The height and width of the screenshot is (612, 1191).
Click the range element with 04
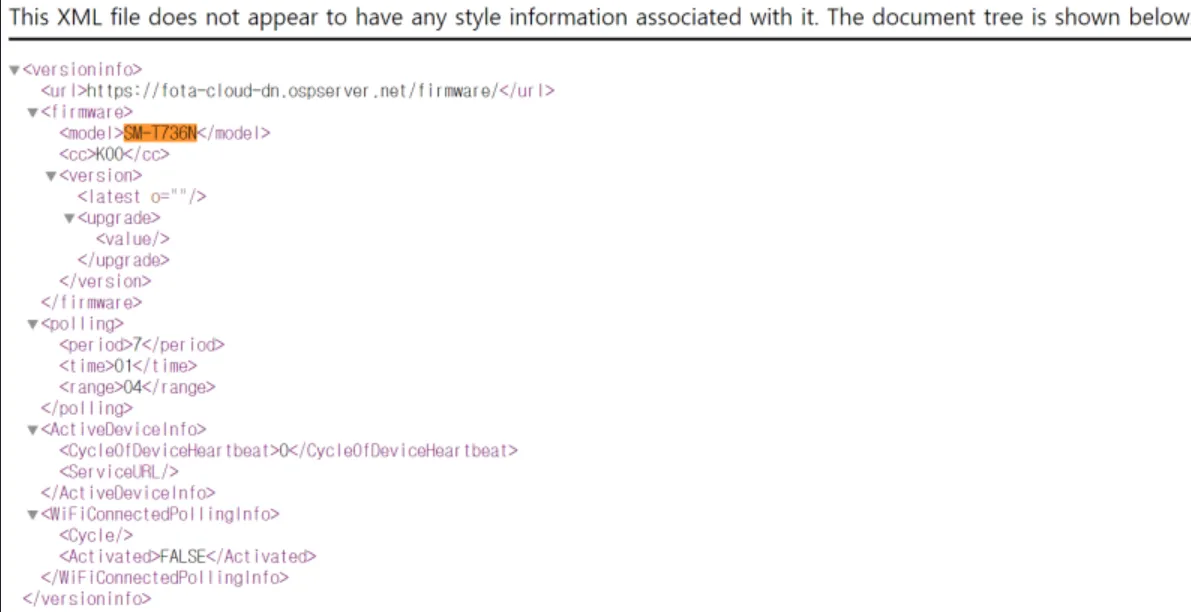pyautogui.click(x=137, y=387)
